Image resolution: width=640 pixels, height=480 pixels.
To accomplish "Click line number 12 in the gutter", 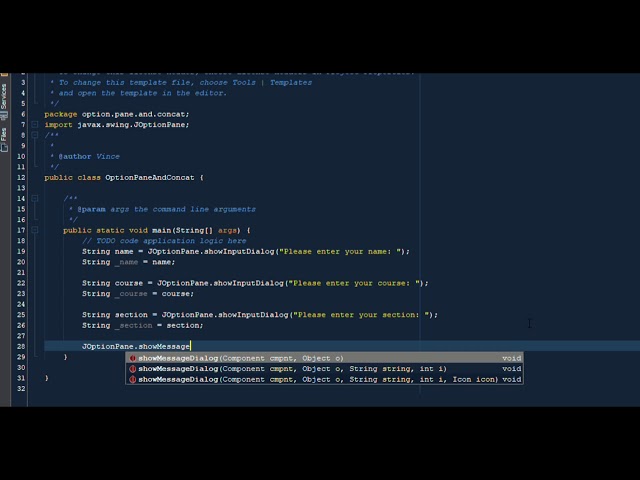I will tap(21, 178).
